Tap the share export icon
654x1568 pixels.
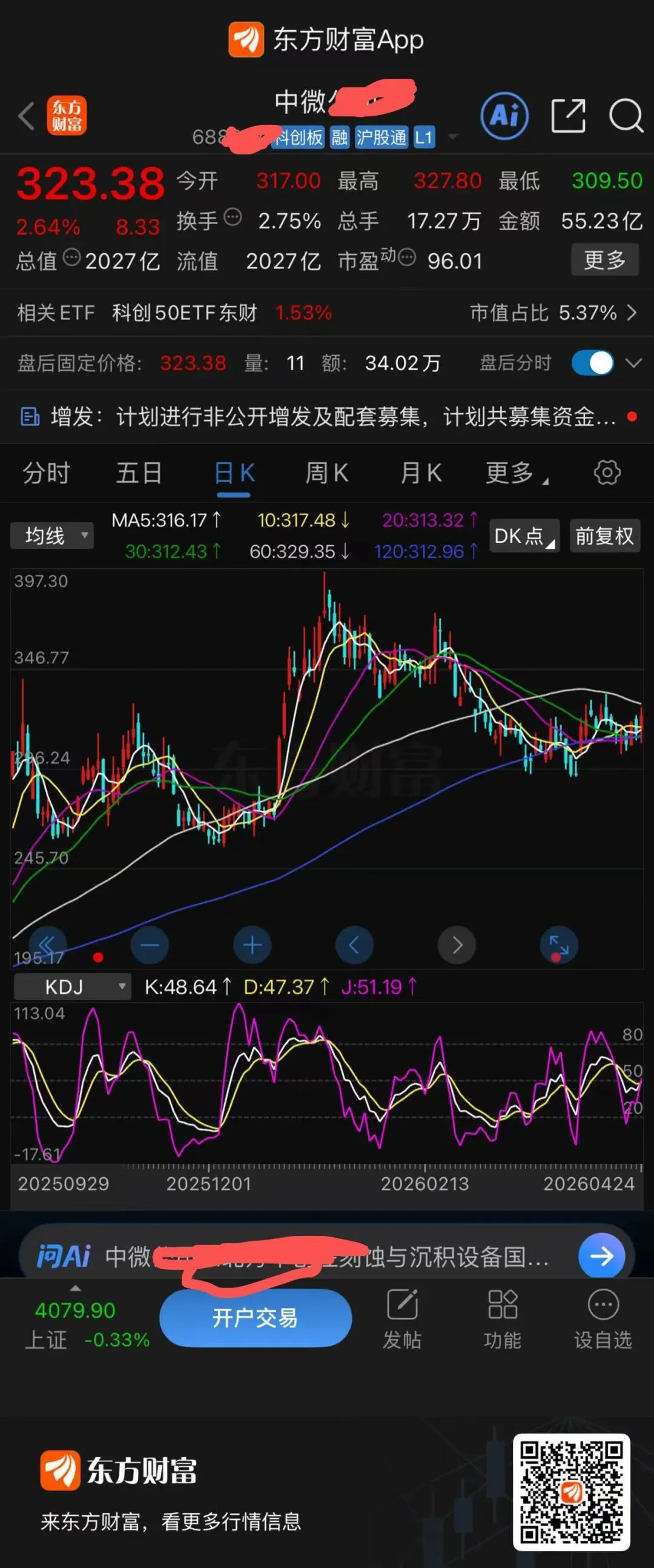pos(568,115)
